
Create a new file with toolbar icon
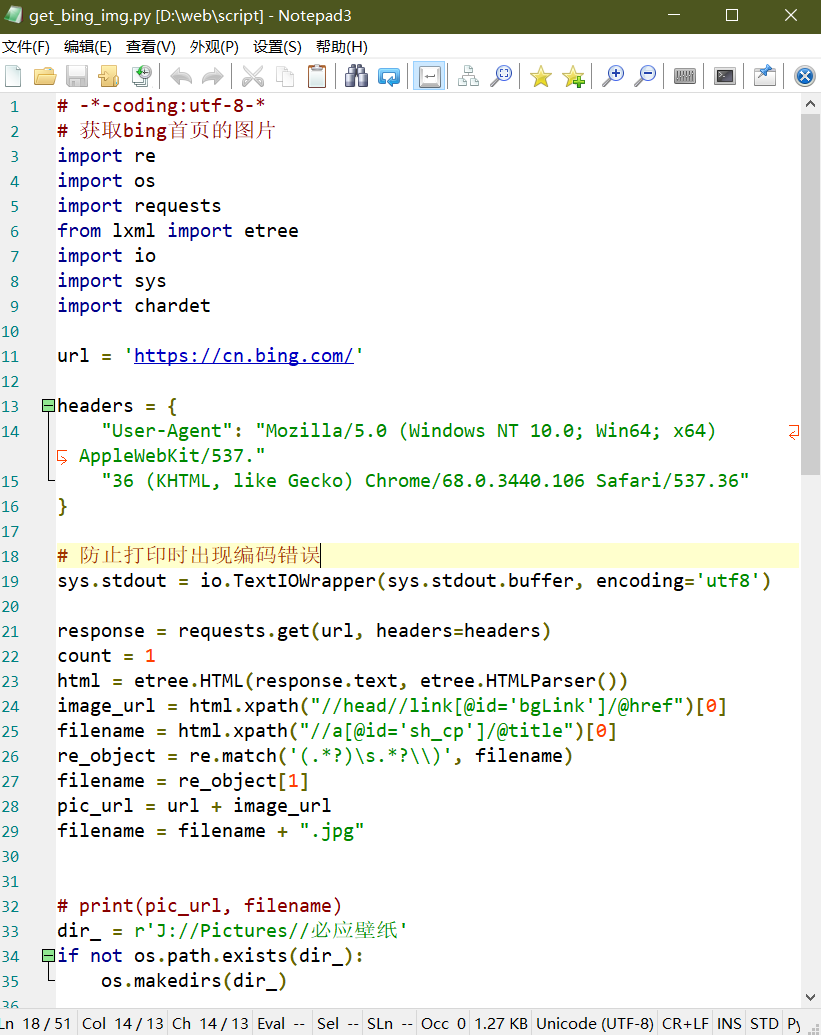(13, 77)
